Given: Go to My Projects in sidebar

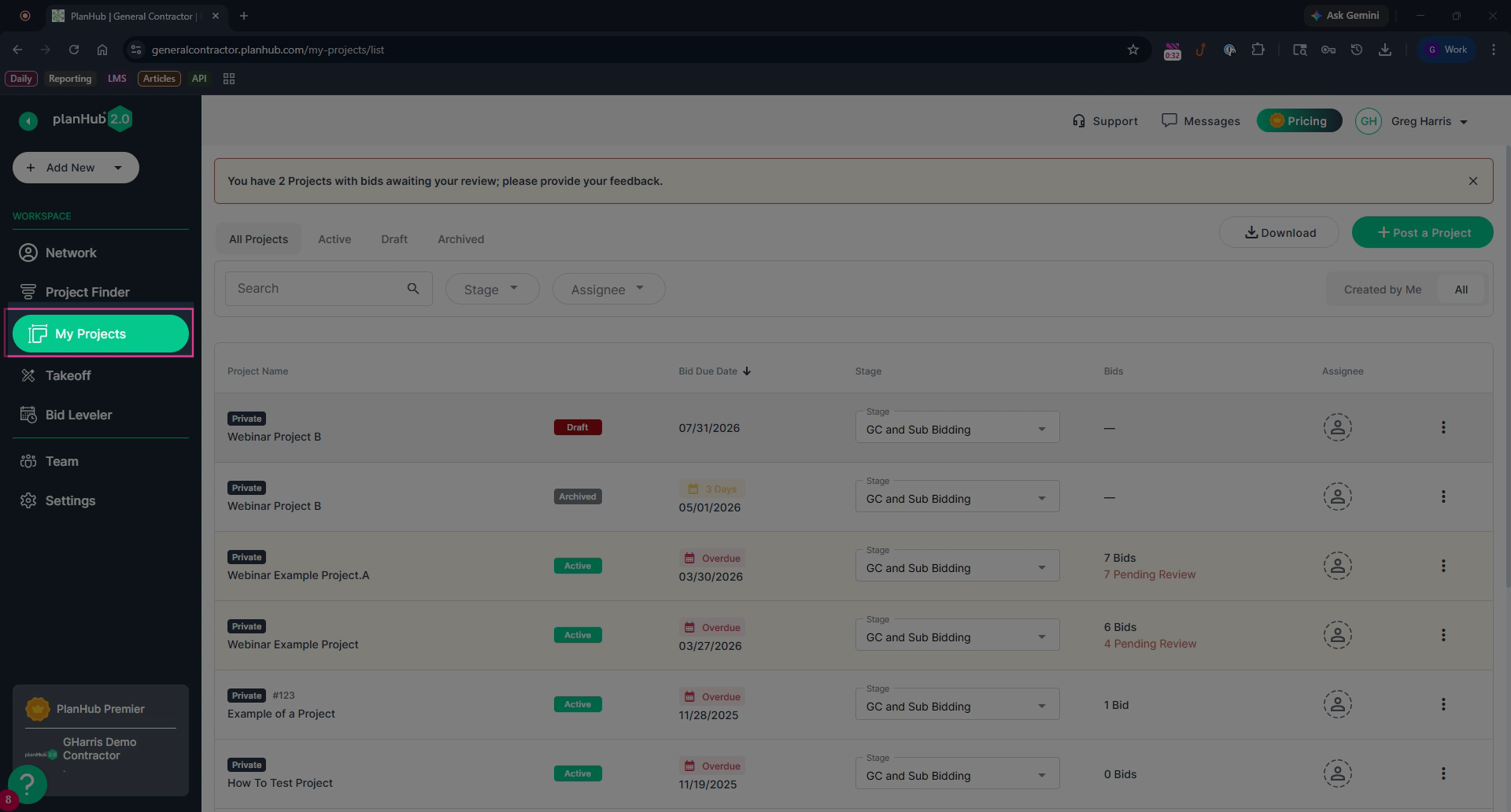Looking at the screenshot, I should tap(101, 334).
